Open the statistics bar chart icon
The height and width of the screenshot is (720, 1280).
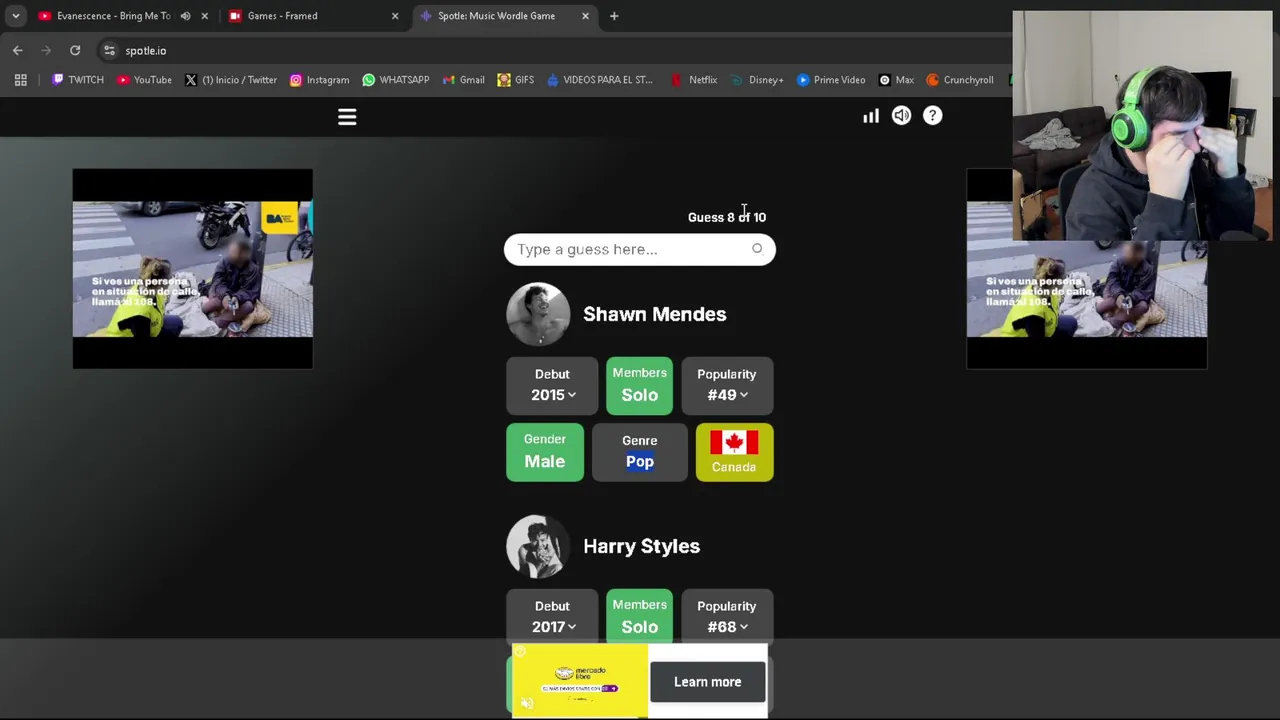[x=871, y=116]
